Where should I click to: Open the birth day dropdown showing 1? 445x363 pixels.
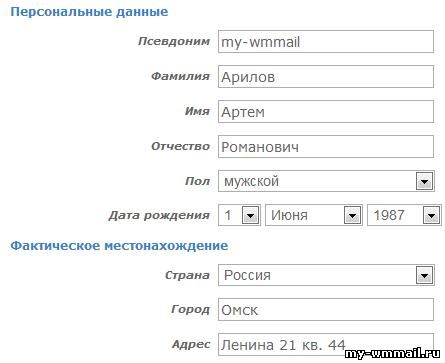pyautogui.click(x=239, y=215)
